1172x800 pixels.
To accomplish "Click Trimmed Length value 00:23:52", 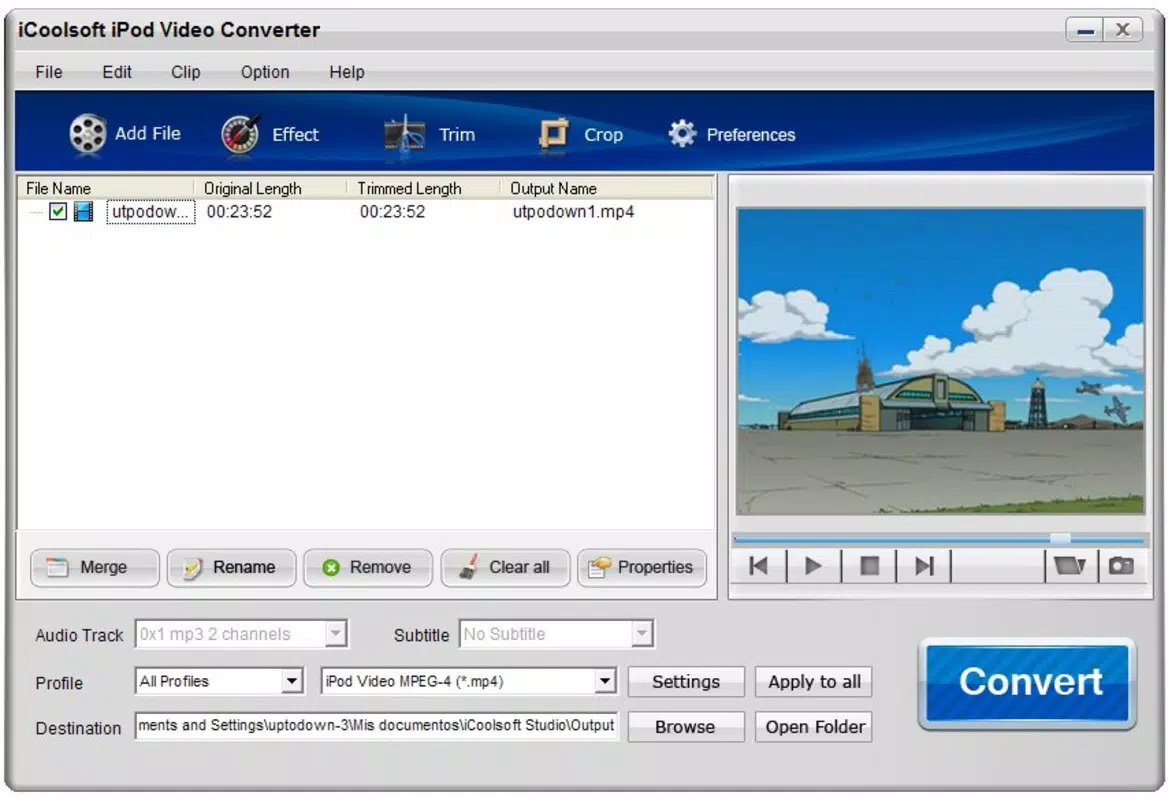I will pos(392,212).
